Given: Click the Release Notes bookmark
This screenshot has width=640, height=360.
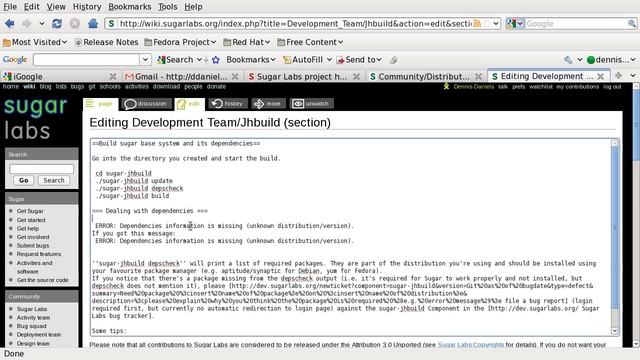Looking at the screenshot, I should [x=107, y=42].
